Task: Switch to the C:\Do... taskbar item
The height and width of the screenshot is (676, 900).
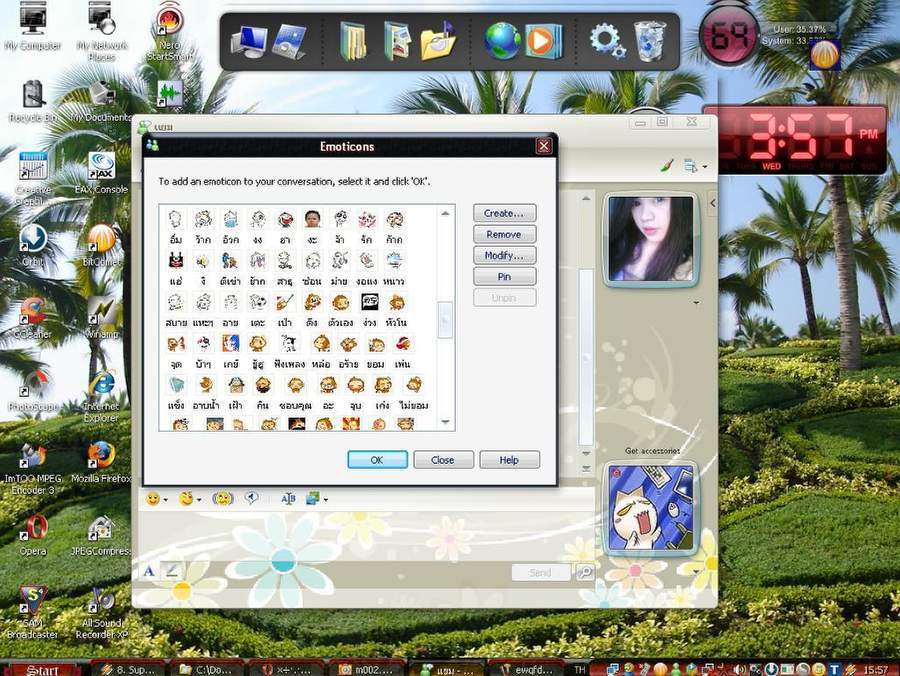Action: point(207,669)
